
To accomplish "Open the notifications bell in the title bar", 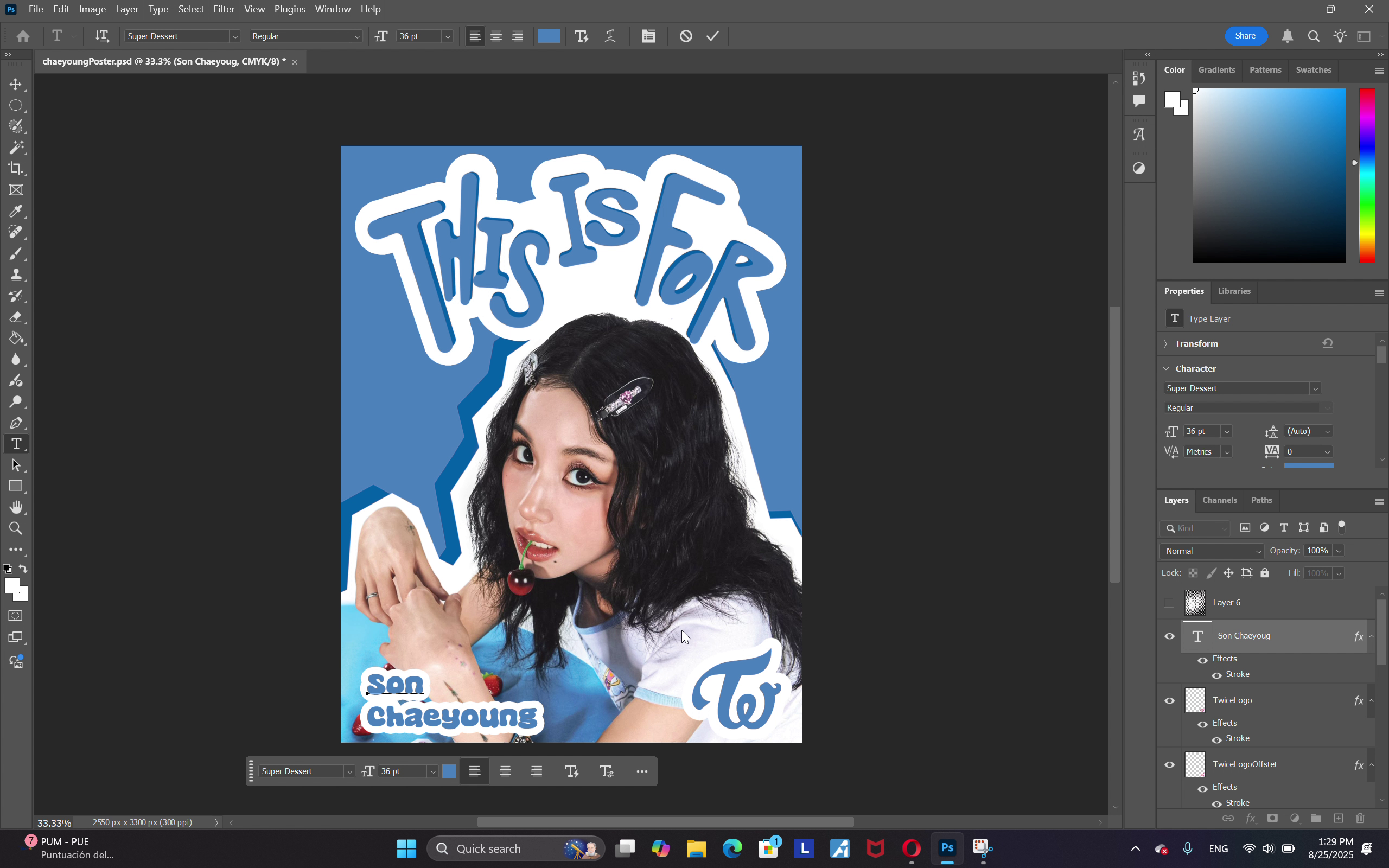I will point(1288,36).
